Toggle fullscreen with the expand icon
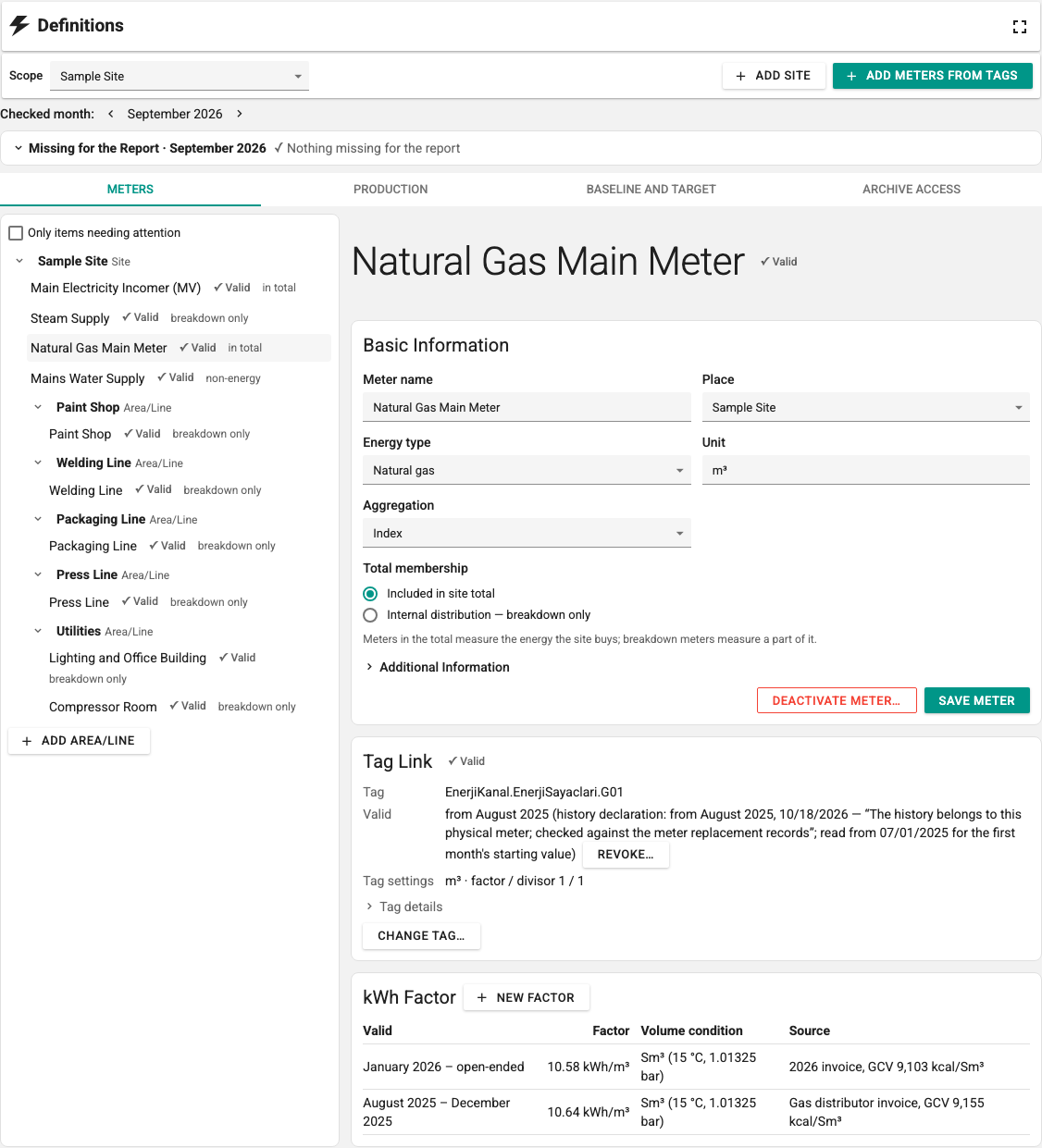 click(x=1020, y=27)
